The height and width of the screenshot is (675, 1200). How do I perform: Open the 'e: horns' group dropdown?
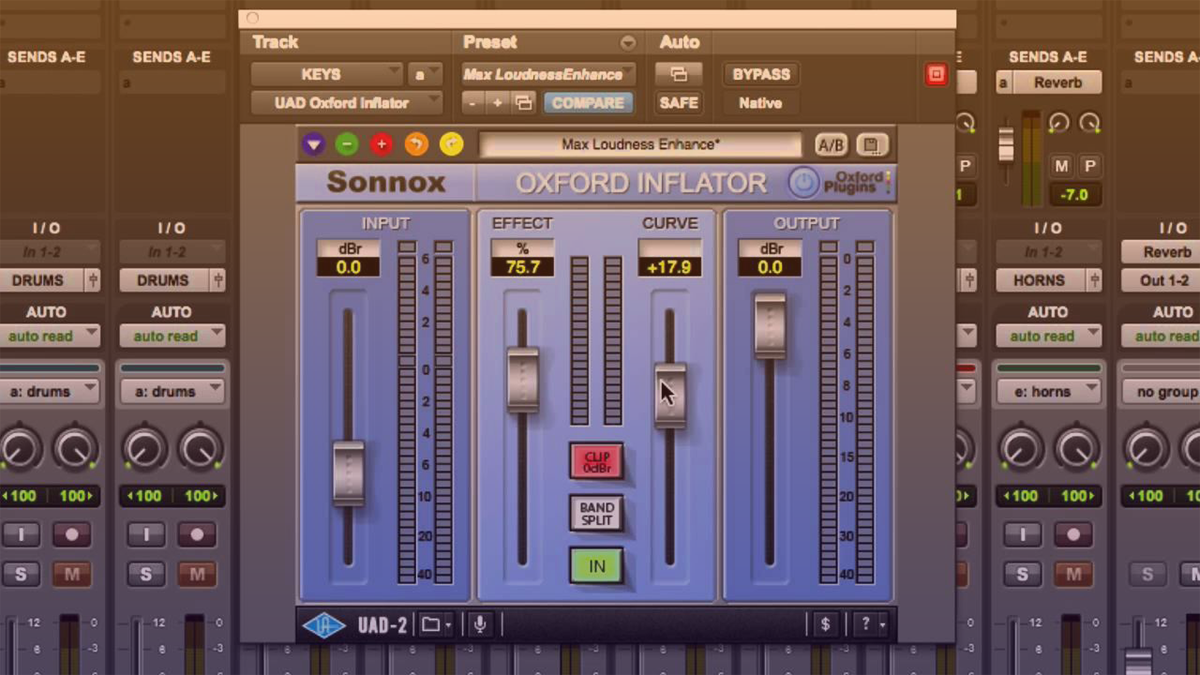(x=1048, y=392)
